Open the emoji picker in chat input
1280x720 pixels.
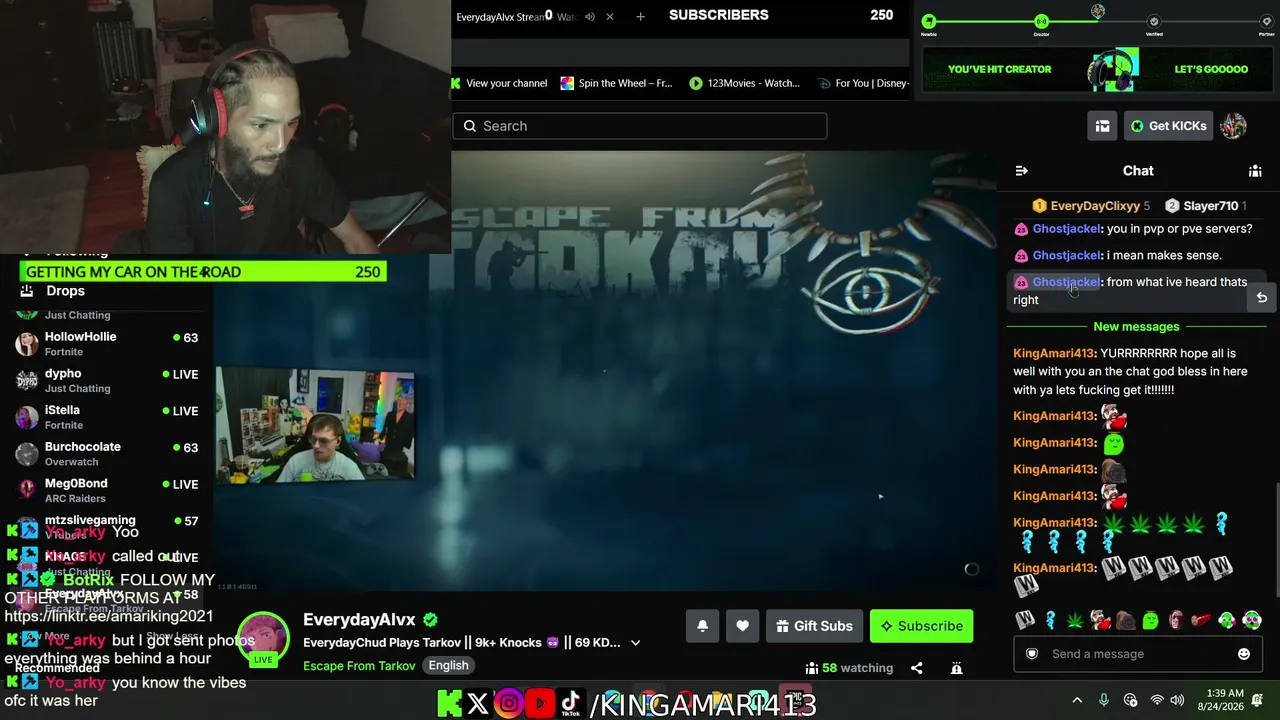[x=1244, y=654]
